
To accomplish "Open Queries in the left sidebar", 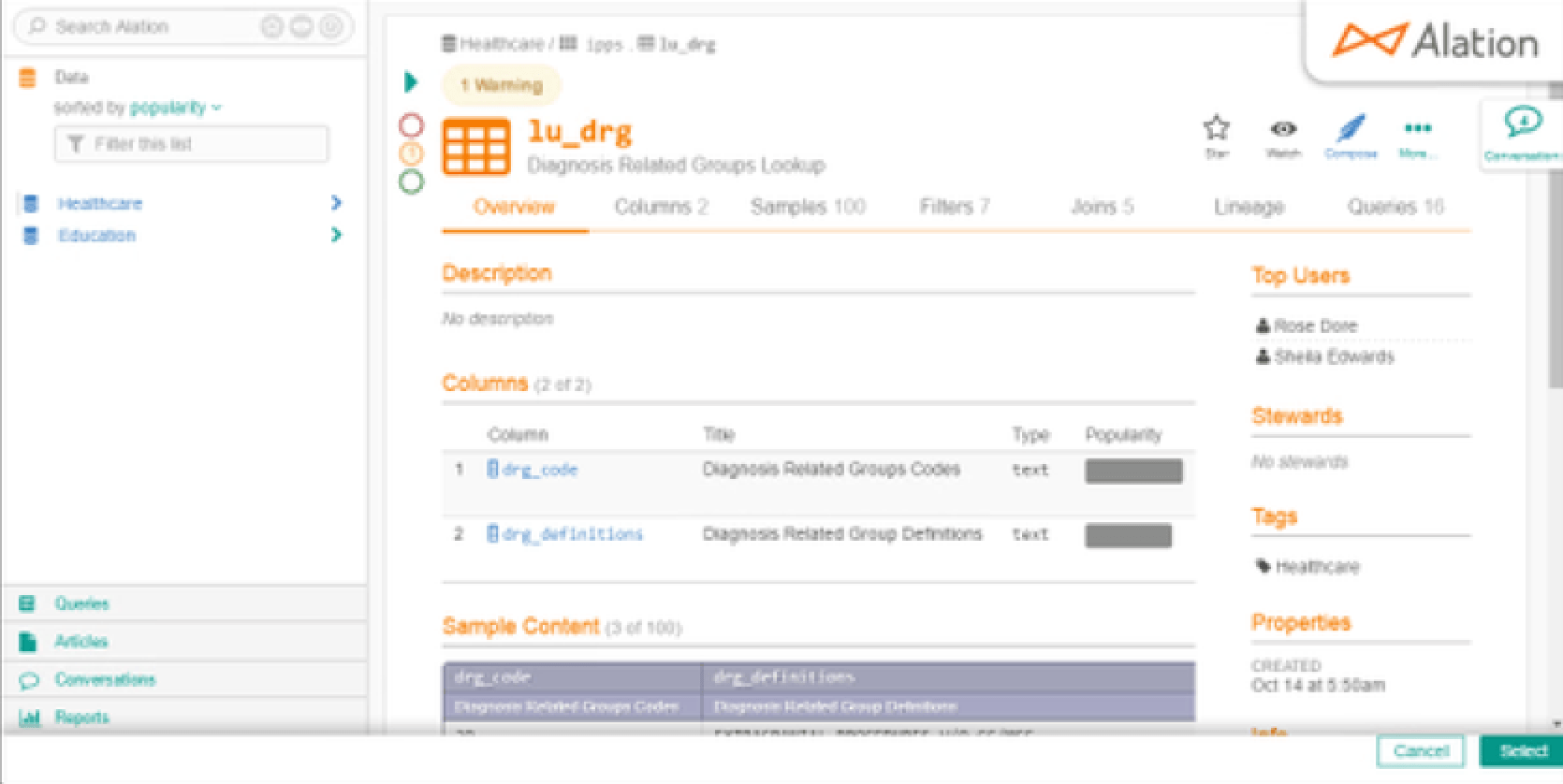I will [81, 603].
